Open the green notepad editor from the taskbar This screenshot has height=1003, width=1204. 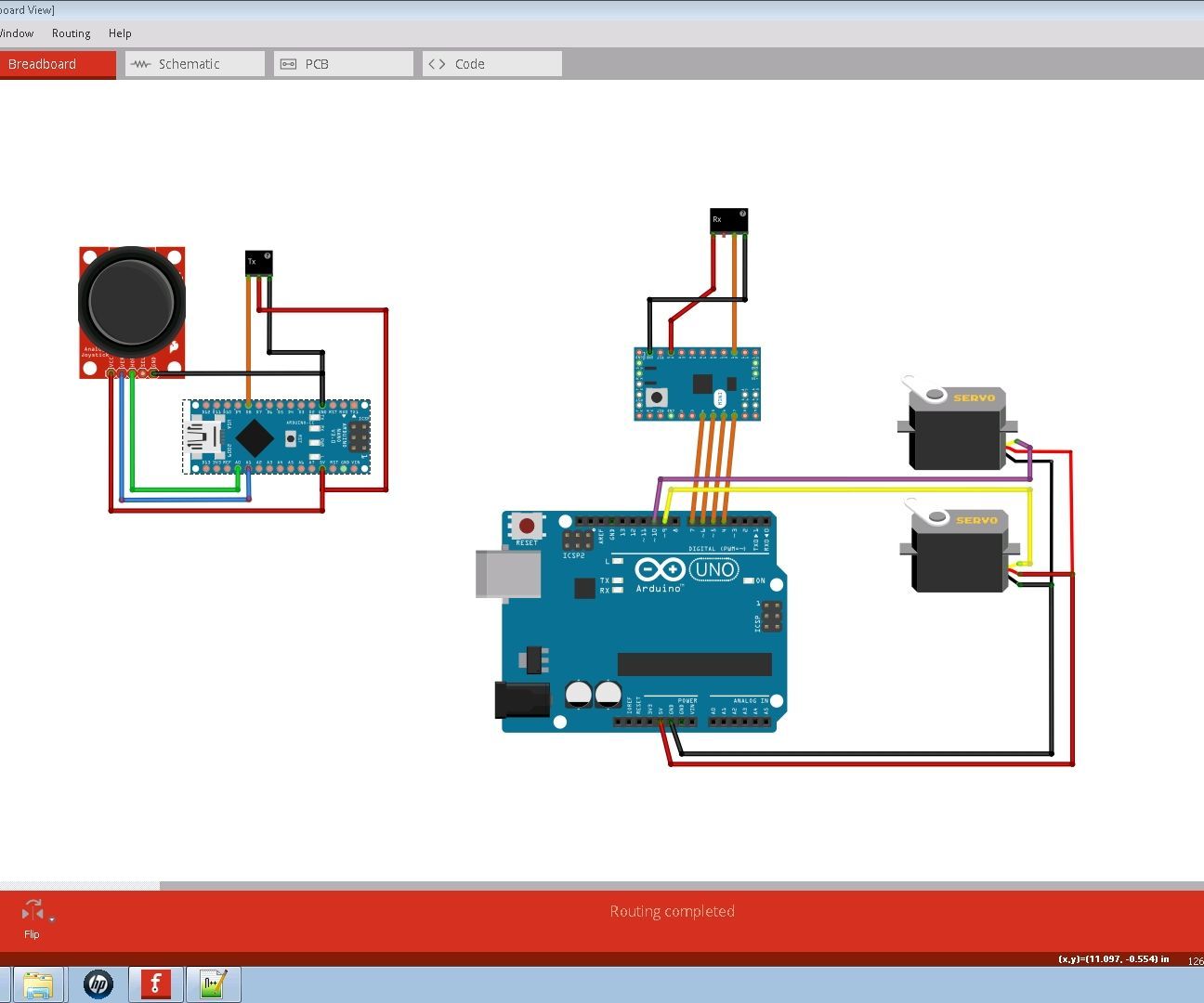point(213,983)
